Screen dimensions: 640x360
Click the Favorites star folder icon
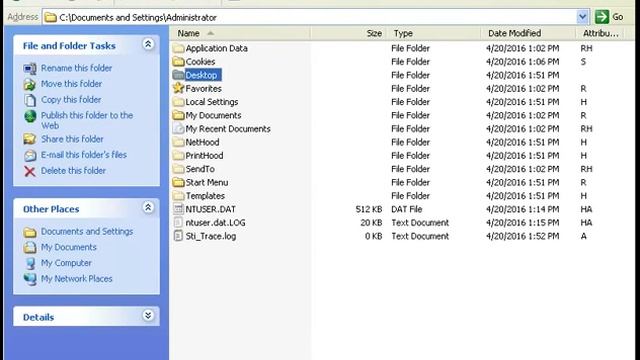[178, 88]
